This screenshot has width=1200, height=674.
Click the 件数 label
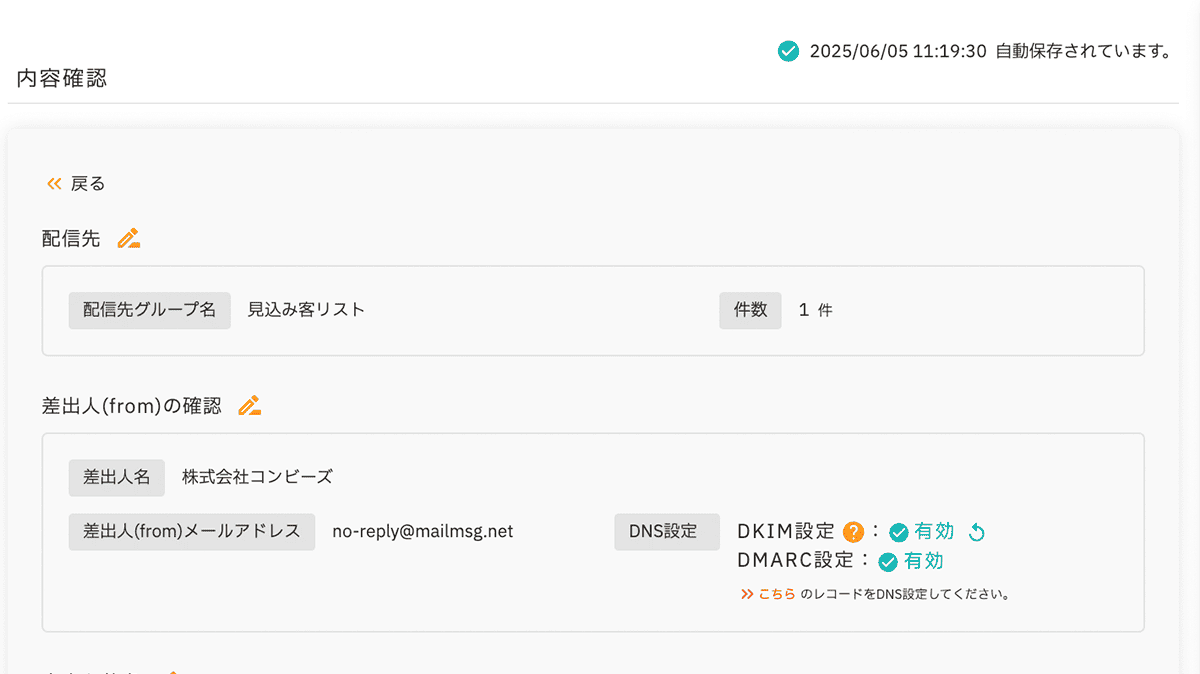(750, 310)
